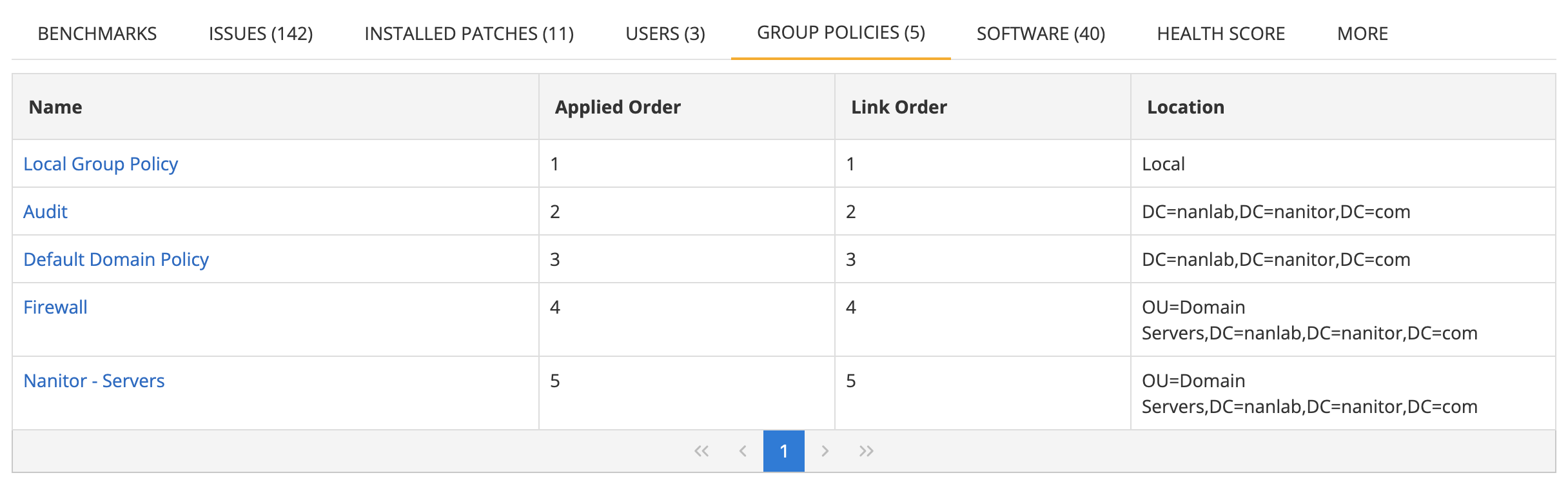Open the Software (40) tab
The width and height of the screenshot is (1568, 484).
tap(1041, 34)
